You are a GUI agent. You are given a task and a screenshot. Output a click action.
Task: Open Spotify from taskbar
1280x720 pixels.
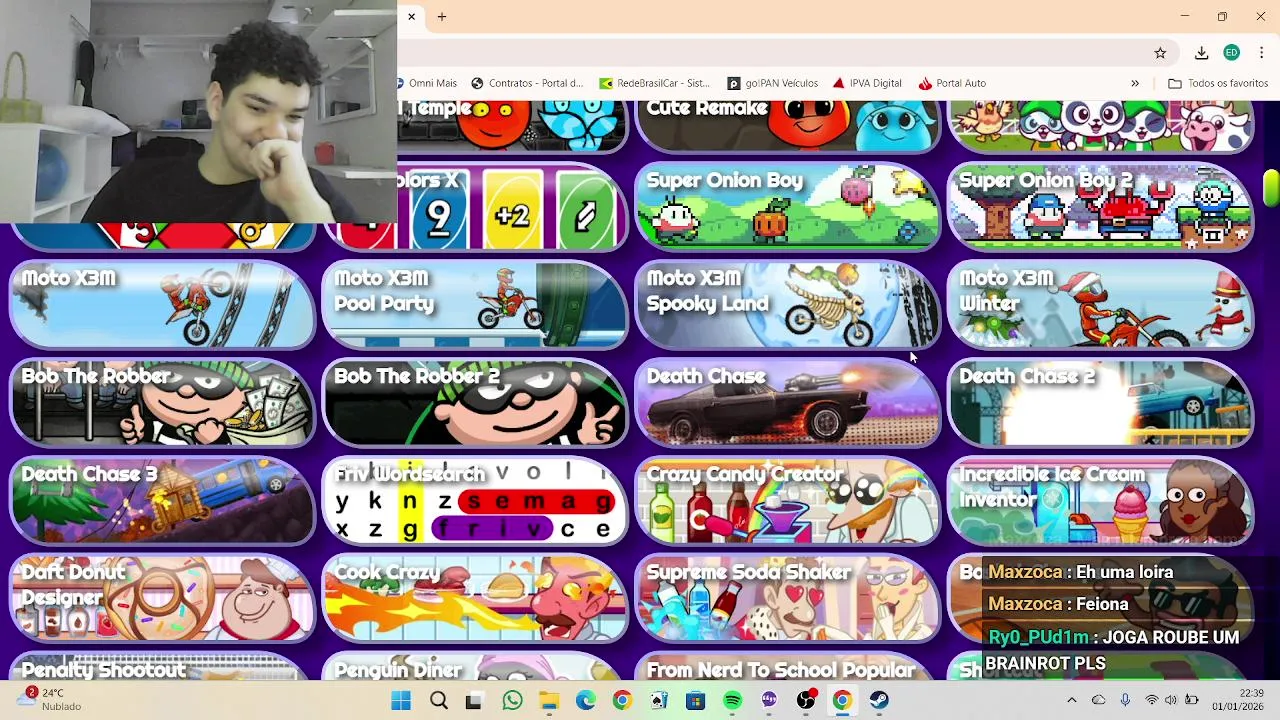[x=732, y=700]
